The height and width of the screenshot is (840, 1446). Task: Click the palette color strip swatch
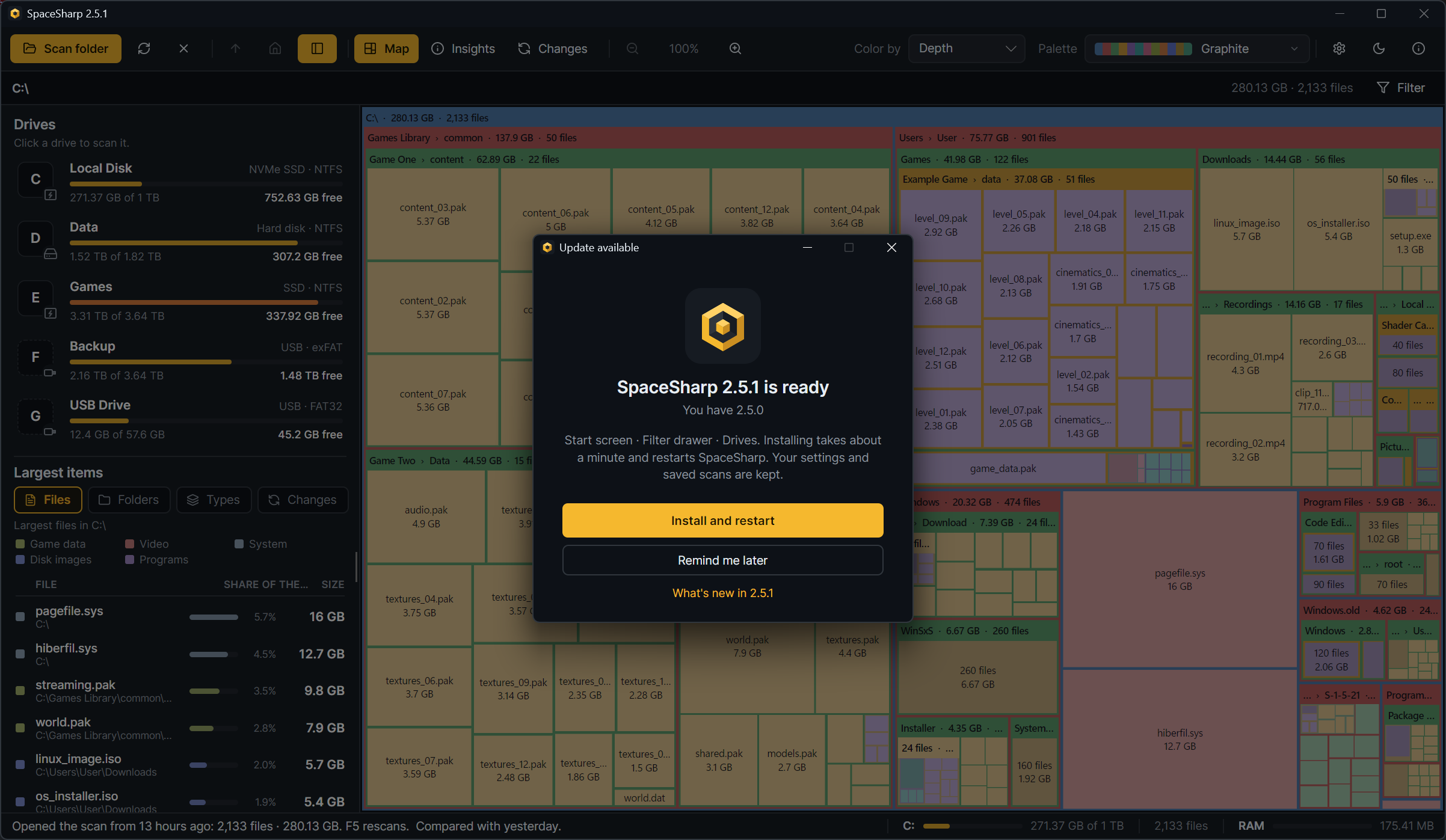pos(1143,49)
